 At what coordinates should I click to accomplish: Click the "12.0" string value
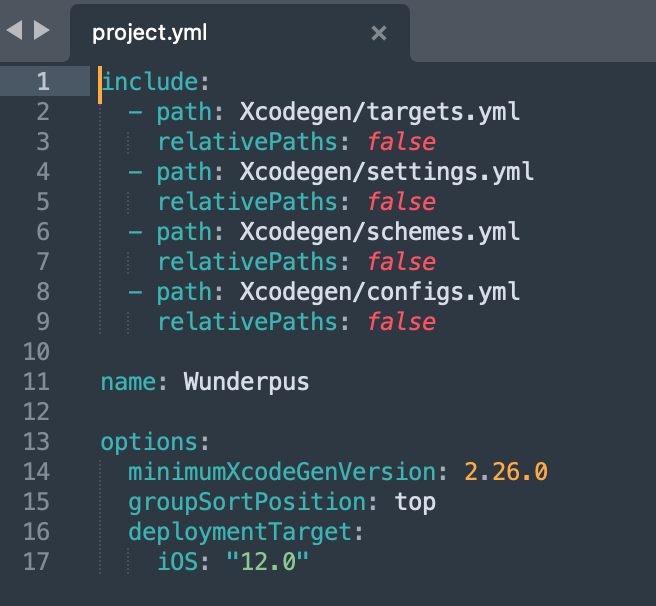click(268, 561)
